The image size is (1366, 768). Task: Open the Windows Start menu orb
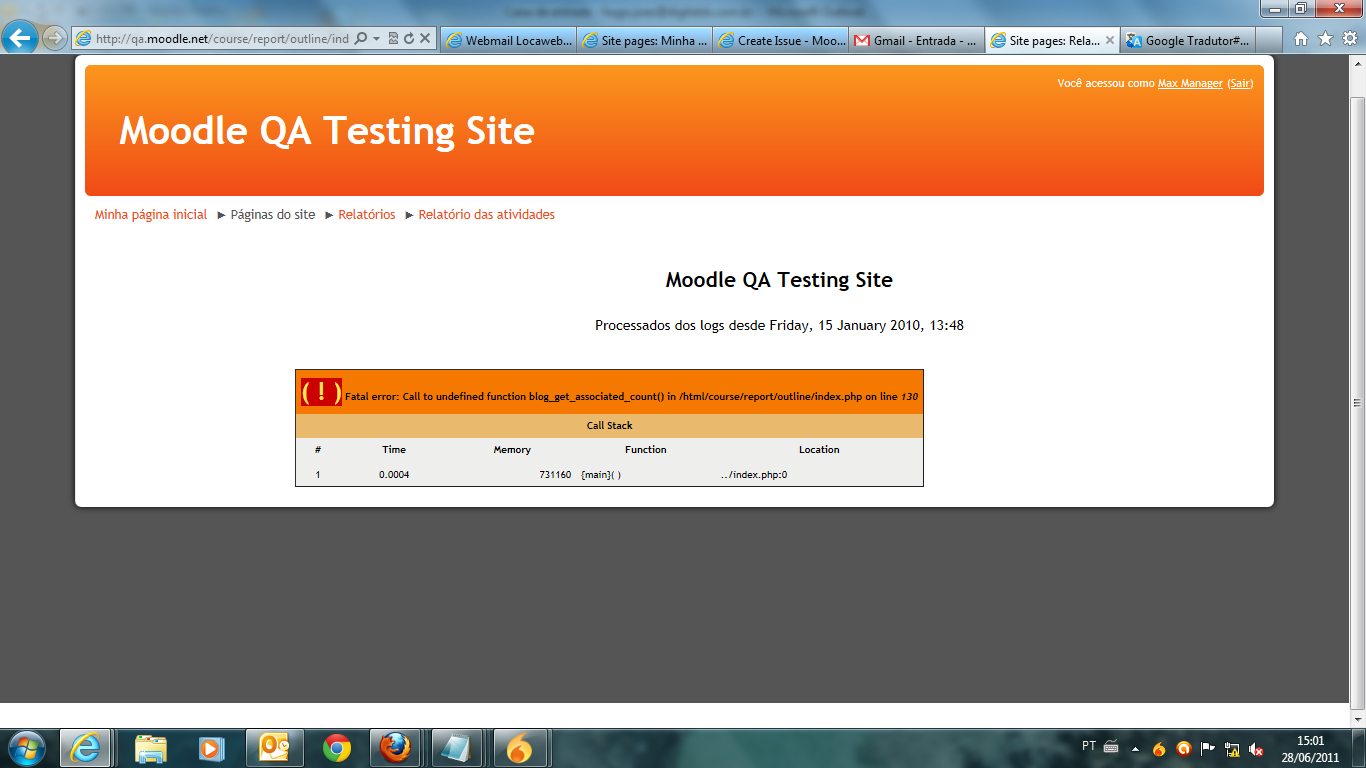pos(26,748)
